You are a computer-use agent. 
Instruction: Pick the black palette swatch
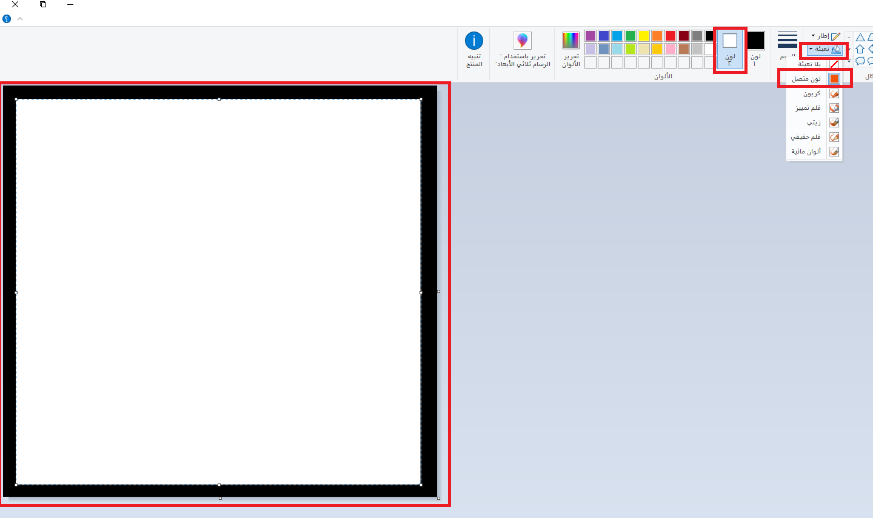[x=709, y=36]
